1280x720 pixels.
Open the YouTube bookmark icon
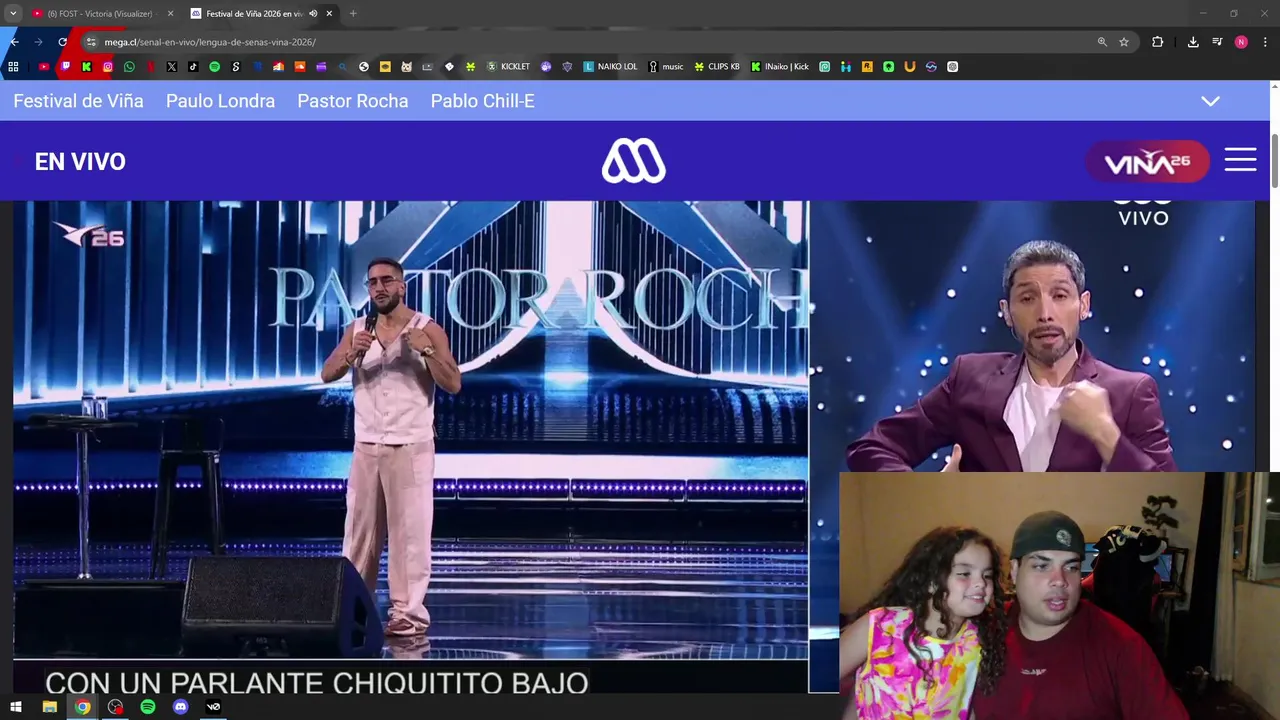click(x=44, y=67)
